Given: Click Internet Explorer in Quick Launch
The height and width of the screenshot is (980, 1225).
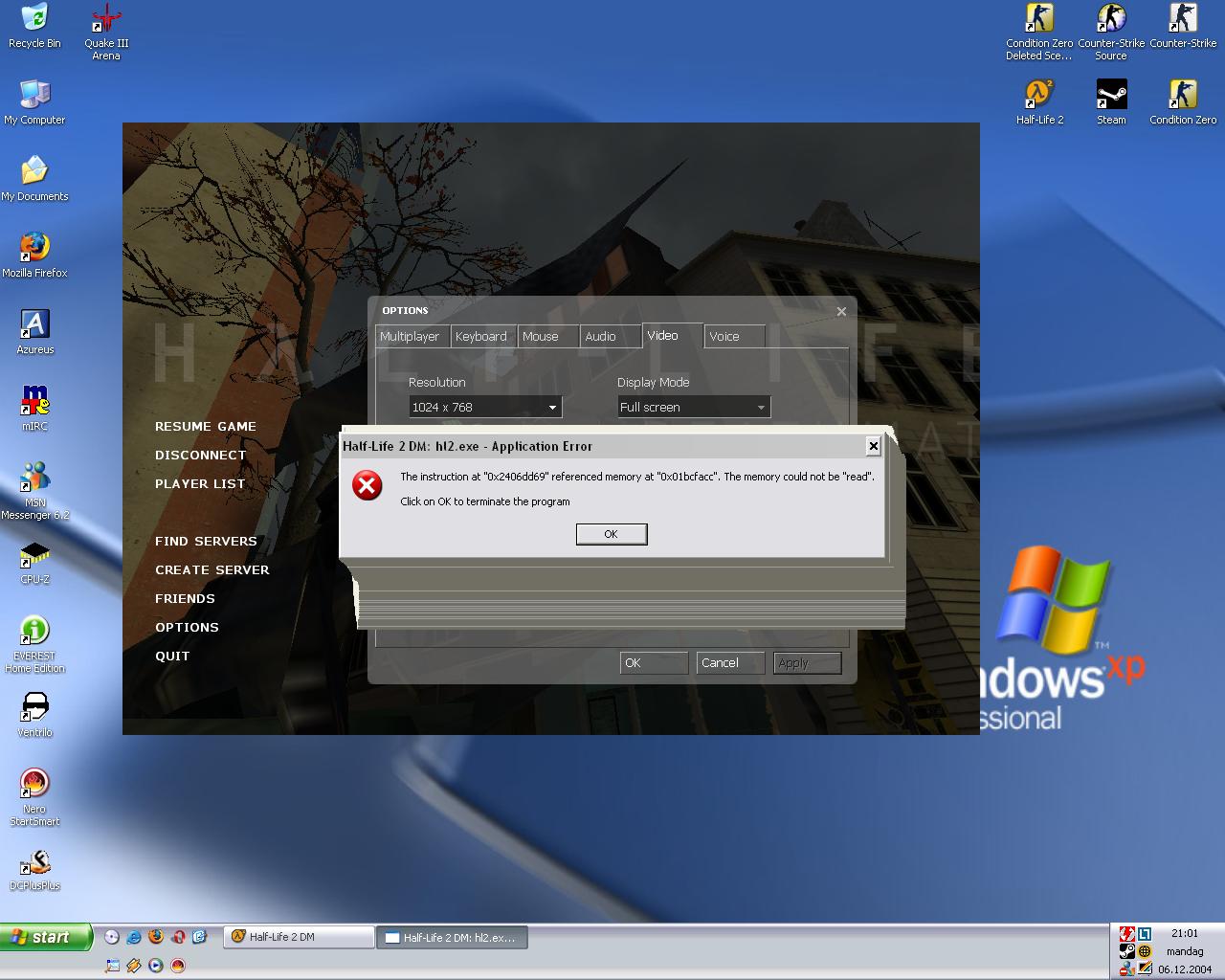Looking at the screenshot, I should tap(134, 937).
